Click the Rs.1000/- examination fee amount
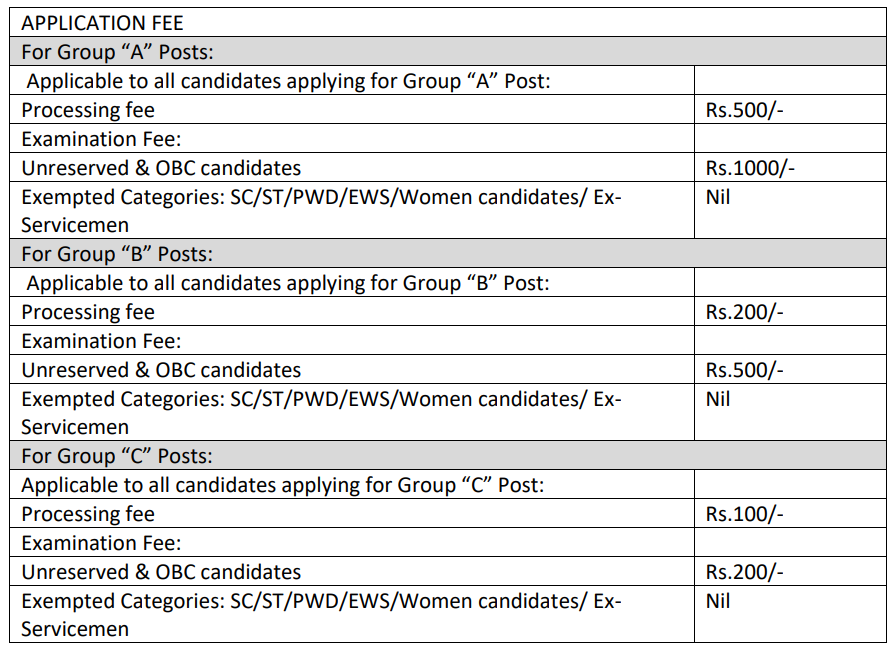Image resolution: width=893 pixels, height=651 pixels. tap(750, 168)
